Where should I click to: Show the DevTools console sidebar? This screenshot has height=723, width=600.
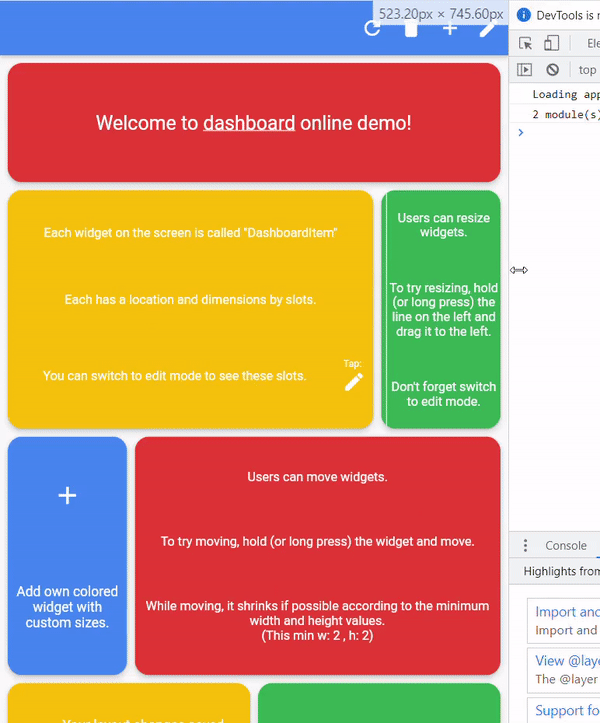525,70
